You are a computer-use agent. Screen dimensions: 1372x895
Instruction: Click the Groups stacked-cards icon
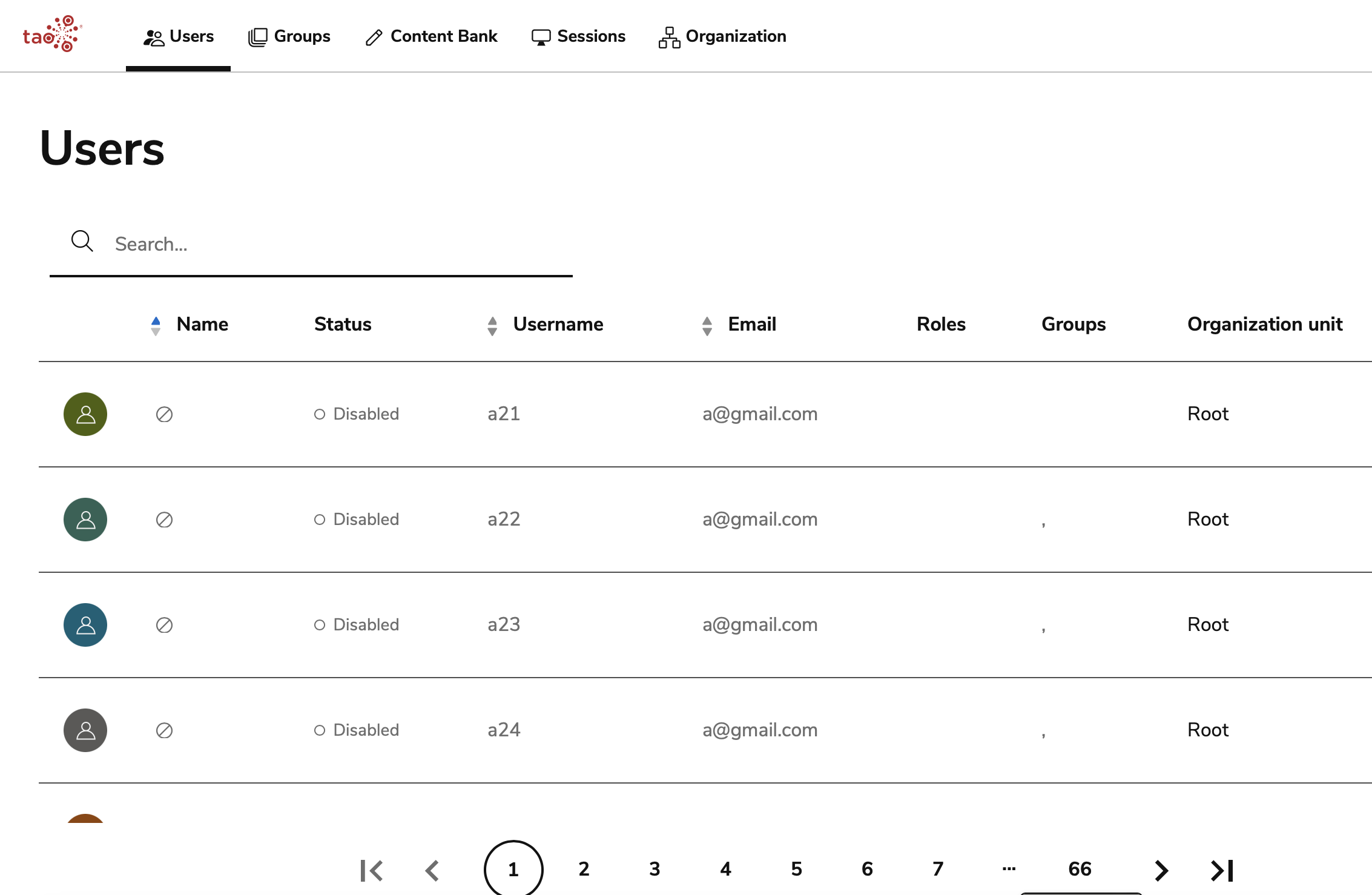257,36
